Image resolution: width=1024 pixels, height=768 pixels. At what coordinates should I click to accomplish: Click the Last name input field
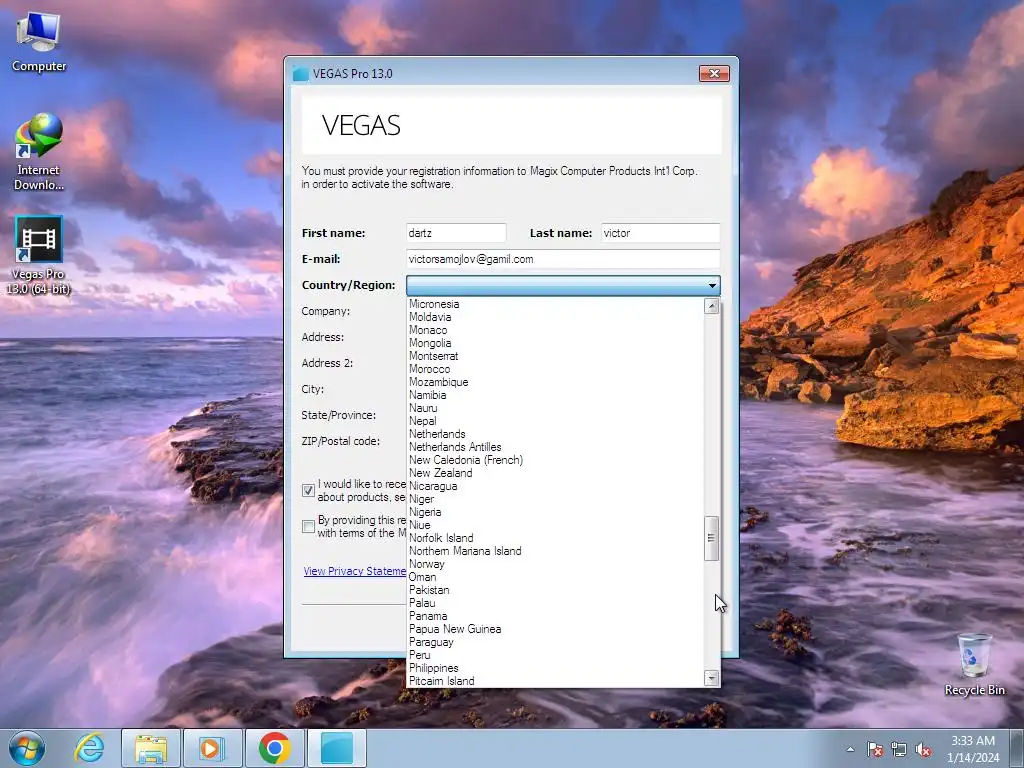[x=660, y=233]
